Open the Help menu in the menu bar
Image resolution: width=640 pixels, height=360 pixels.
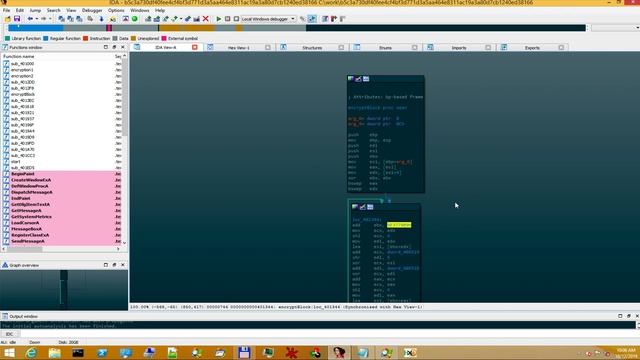tap(160, 10)
